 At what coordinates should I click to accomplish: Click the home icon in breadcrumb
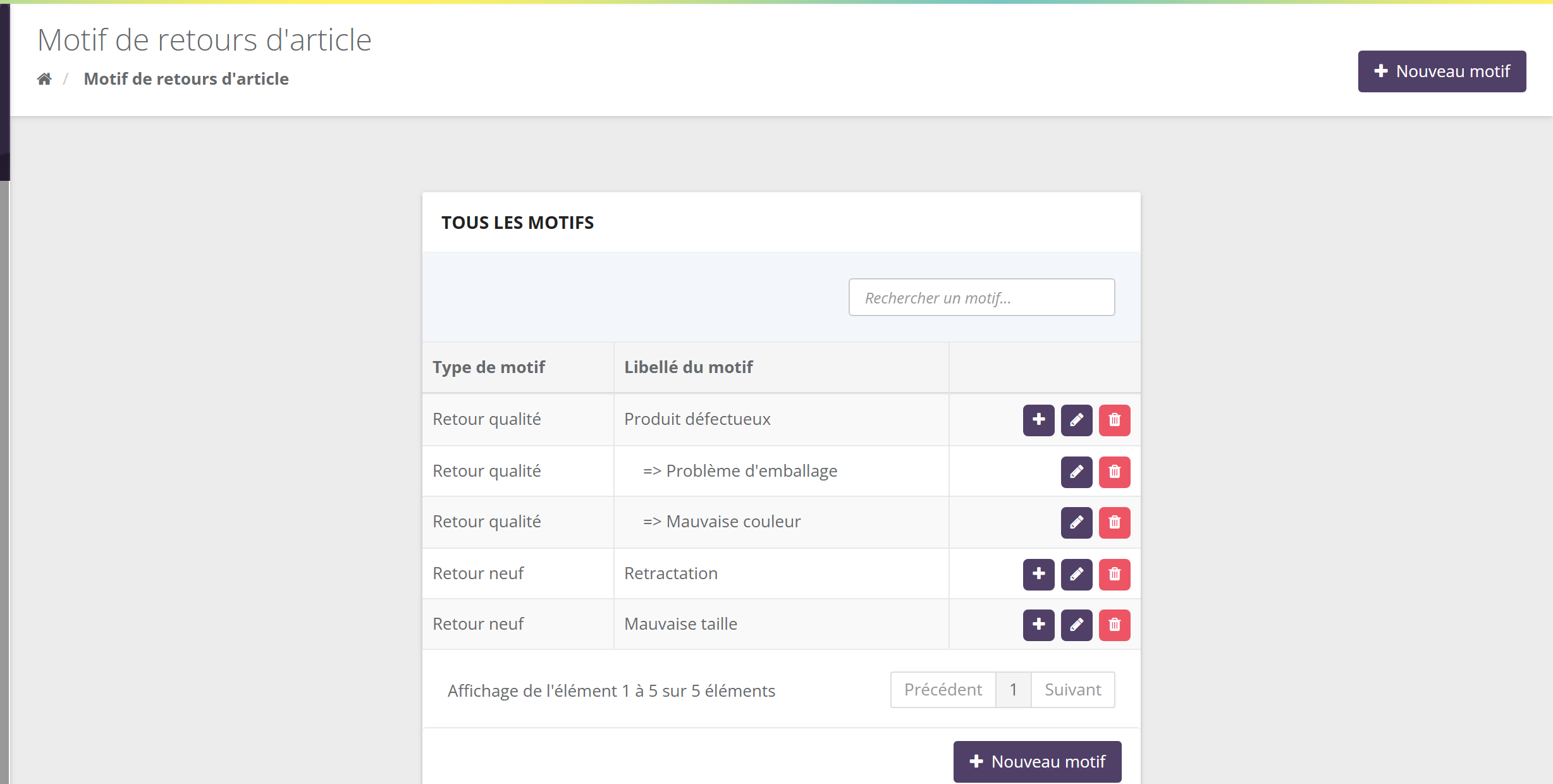click(x=44, y=79)
